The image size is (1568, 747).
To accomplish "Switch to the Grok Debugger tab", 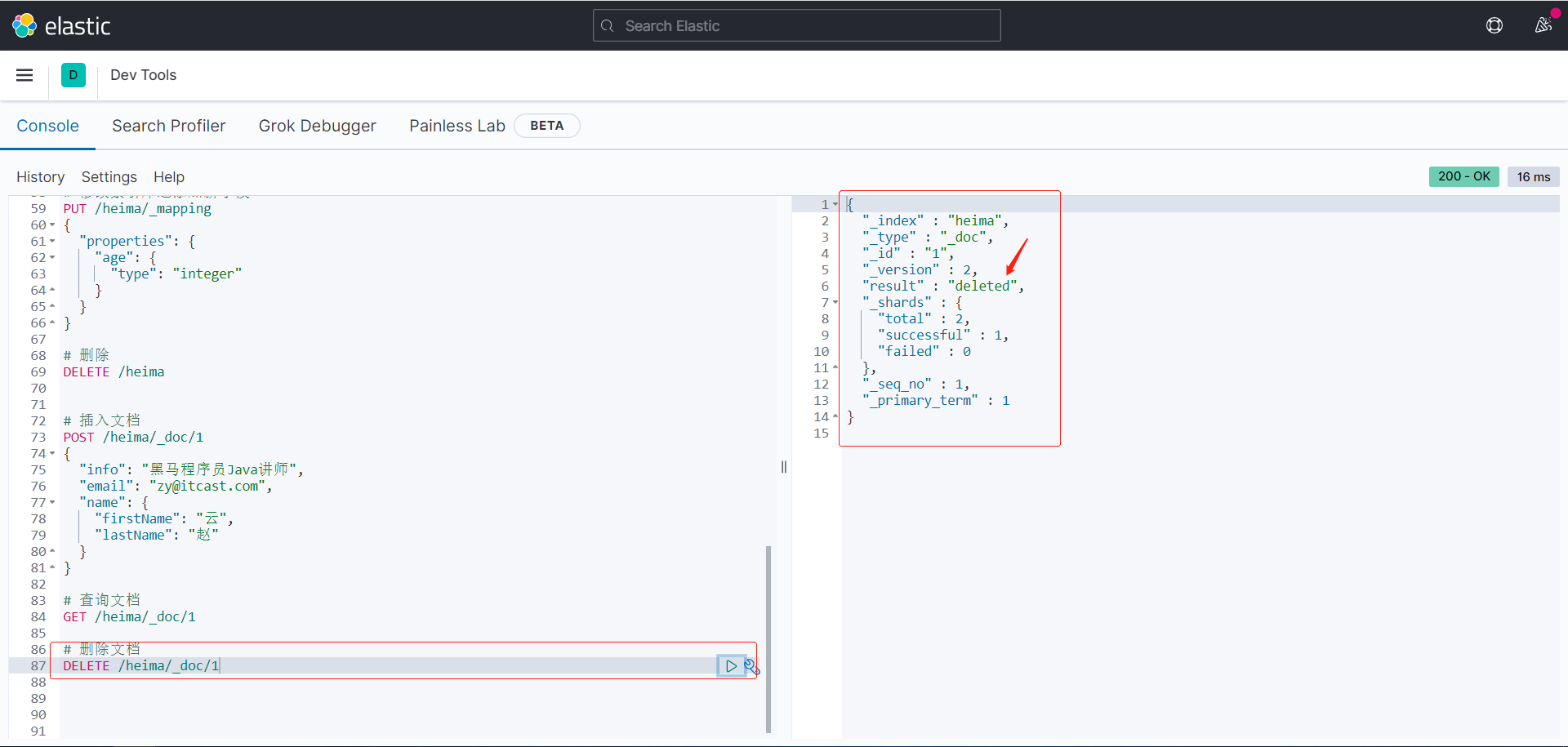I will point(318,126).
